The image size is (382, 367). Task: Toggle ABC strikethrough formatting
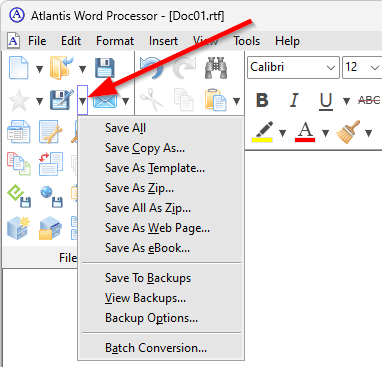(x=369, y=100)
